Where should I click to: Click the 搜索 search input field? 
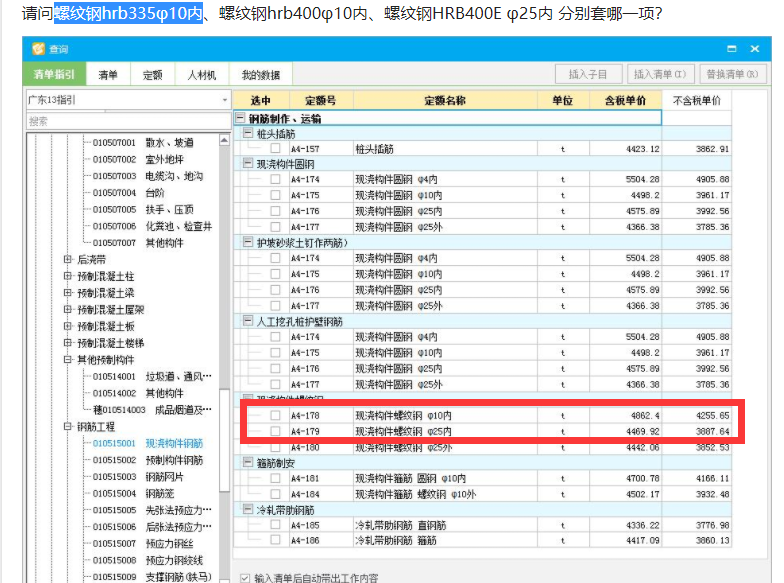point(128,121)
